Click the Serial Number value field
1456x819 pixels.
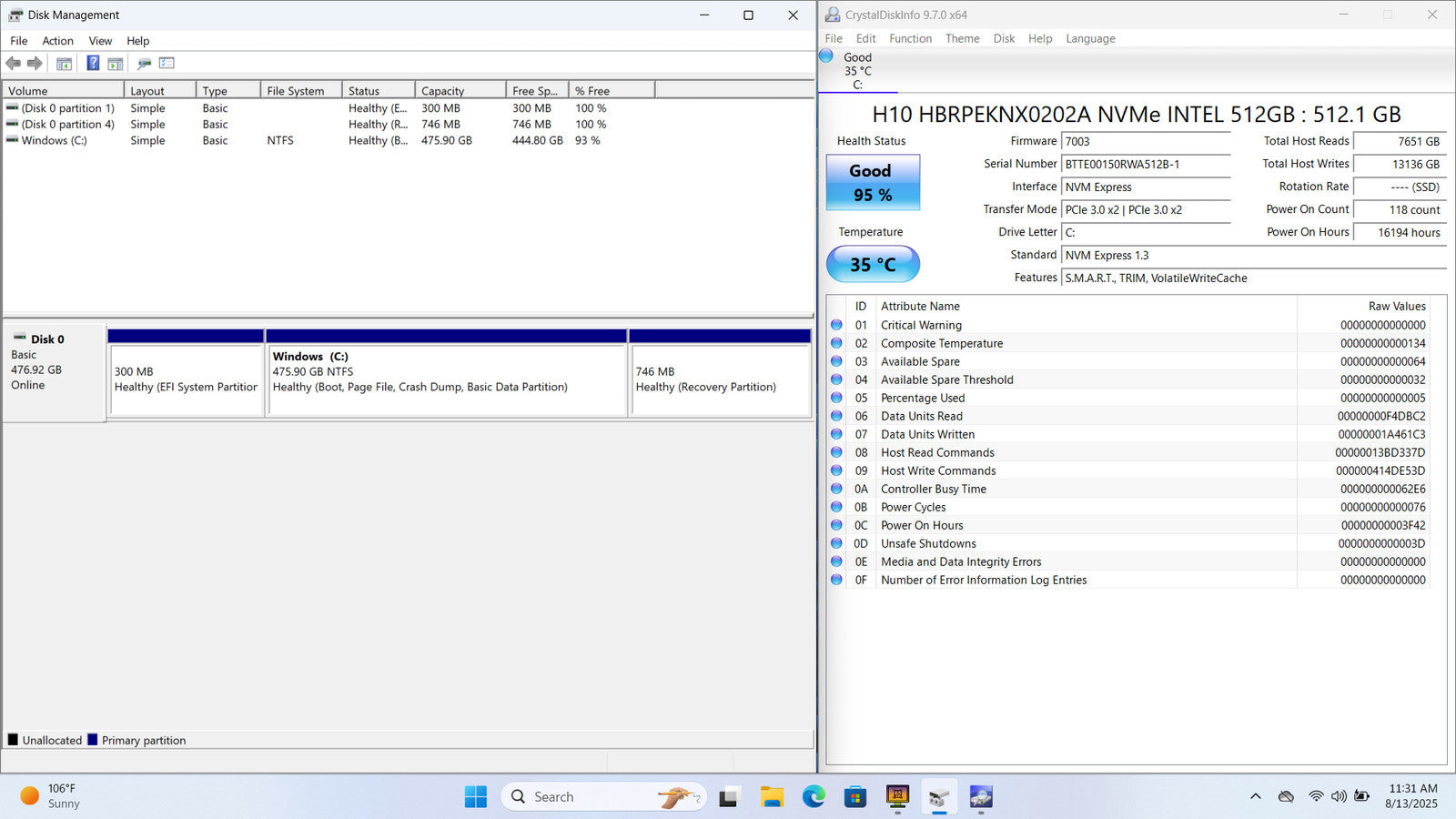tap(1145, 165)
